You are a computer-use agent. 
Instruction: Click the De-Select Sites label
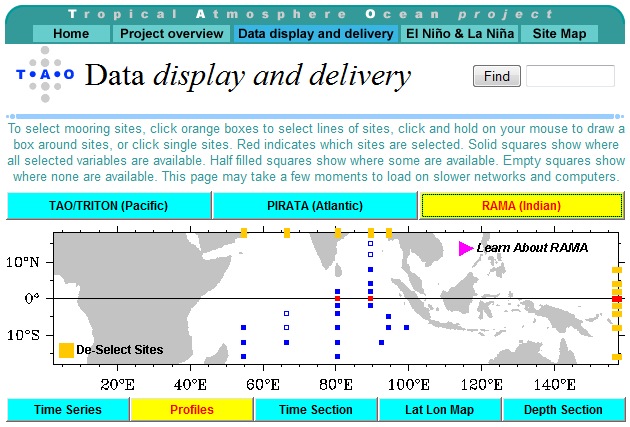120,350
